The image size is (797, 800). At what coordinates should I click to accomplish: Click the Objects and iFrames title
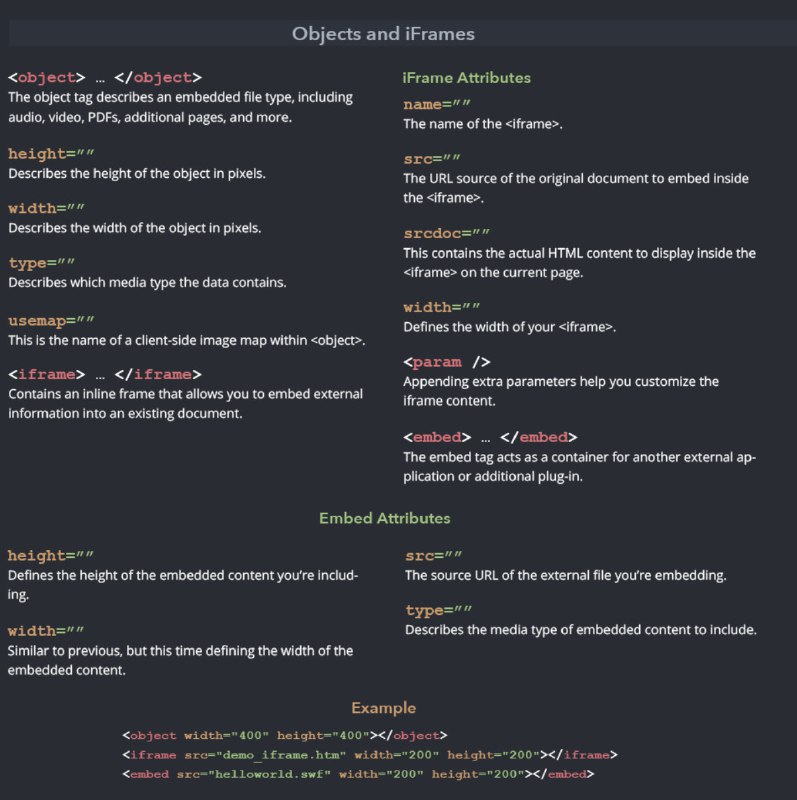[383, 34]
